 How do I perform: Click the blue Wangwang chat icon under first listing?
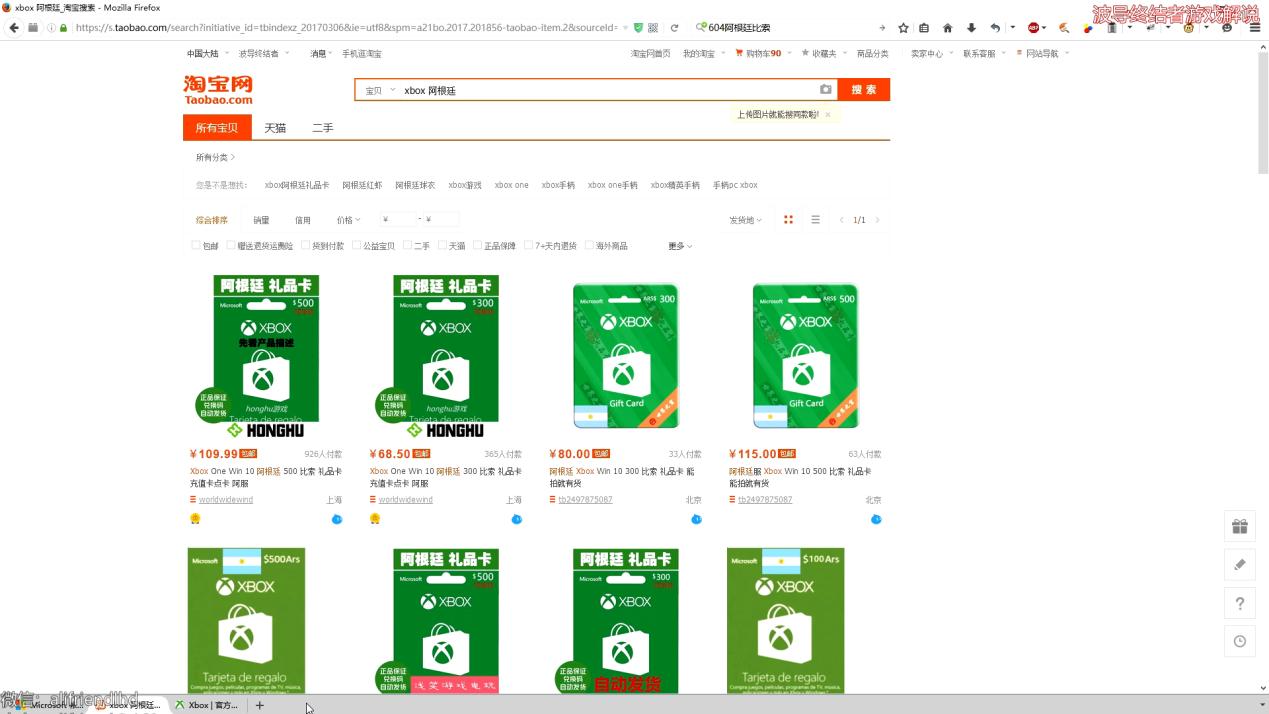(337, 519)
